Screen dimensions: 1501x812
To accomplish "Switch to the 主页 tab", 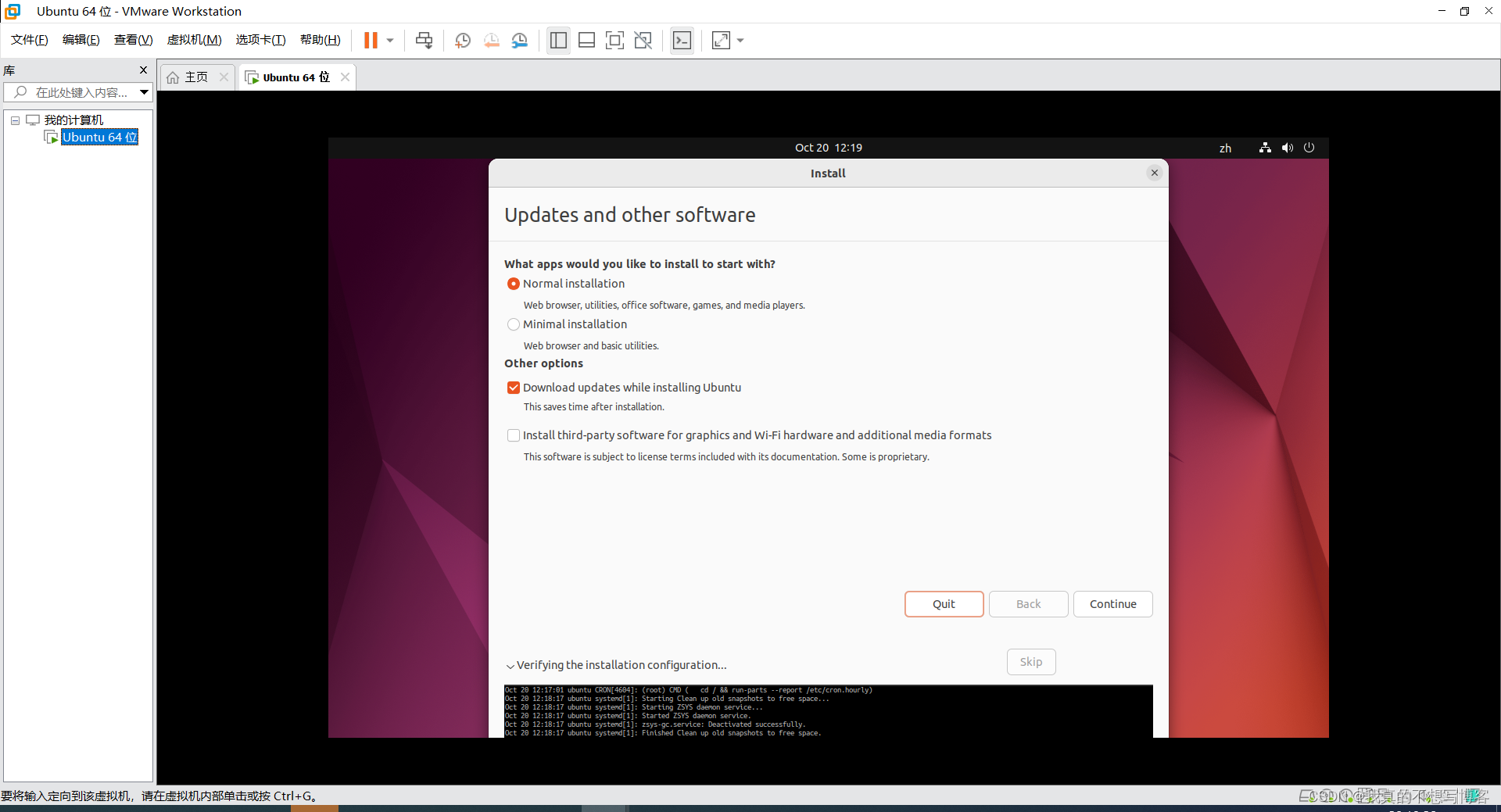I will (x=195, y=77).
